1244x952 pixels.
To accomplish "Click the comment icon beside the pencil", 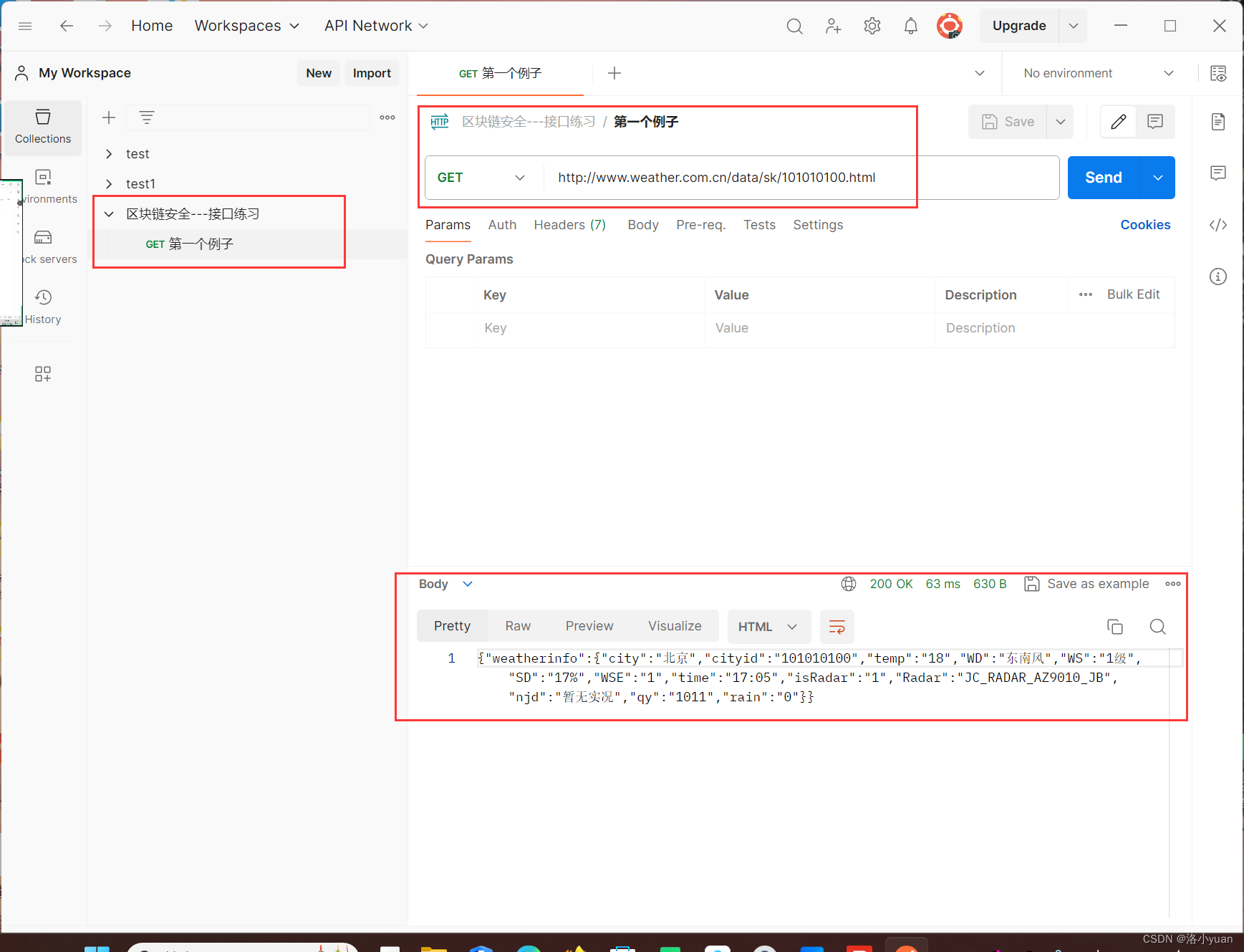I will coord(1155,122).
